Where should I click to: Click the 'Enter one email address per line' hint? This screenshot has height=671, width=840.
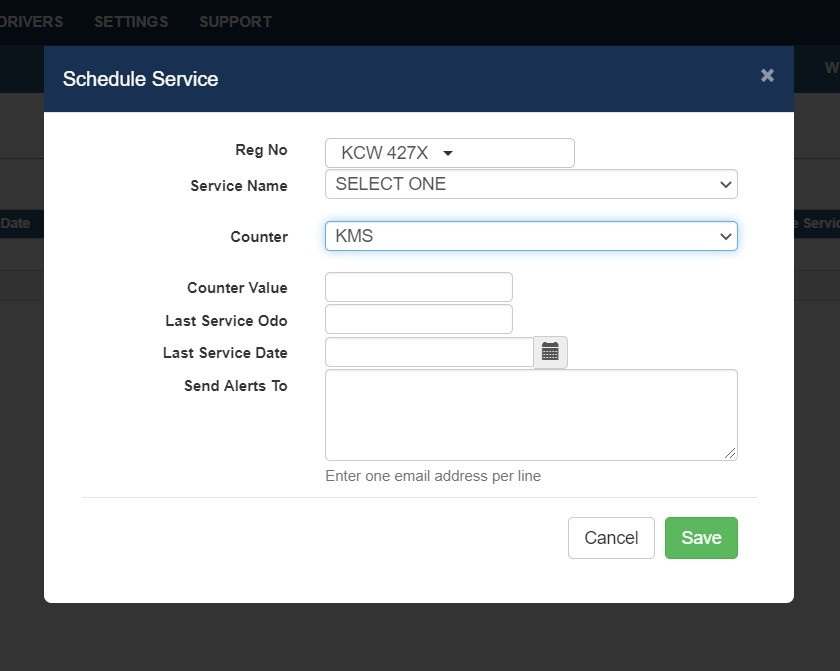[433, 476]
